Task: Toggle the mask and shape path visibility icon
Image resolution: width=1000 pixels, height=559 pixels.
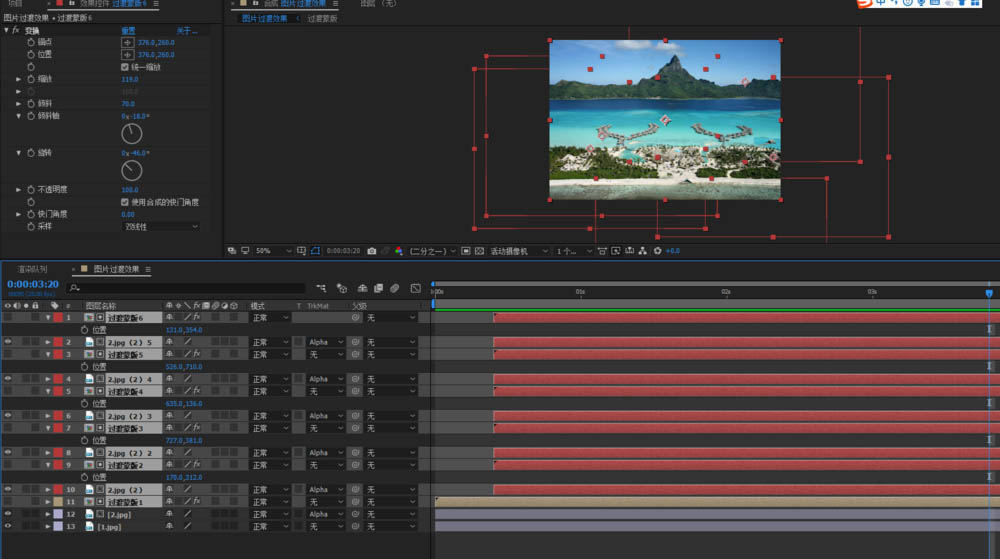Action: click(x=316, y=251)
